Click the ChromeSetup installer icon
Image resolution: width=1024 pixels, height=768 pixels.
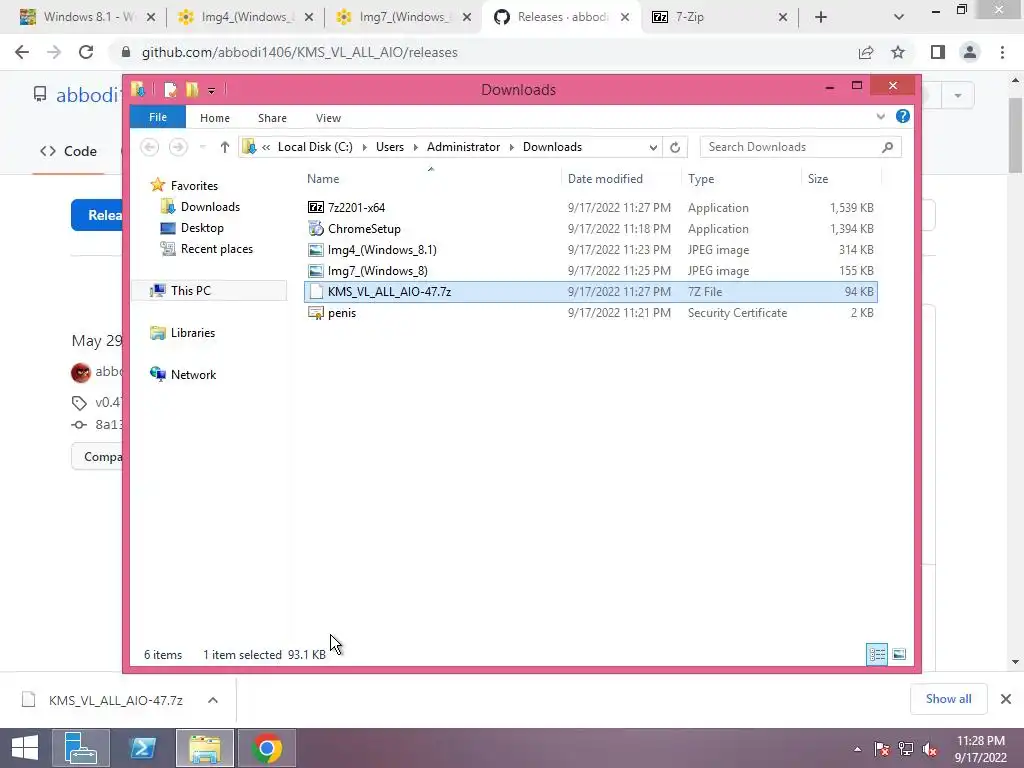point(315,229)
